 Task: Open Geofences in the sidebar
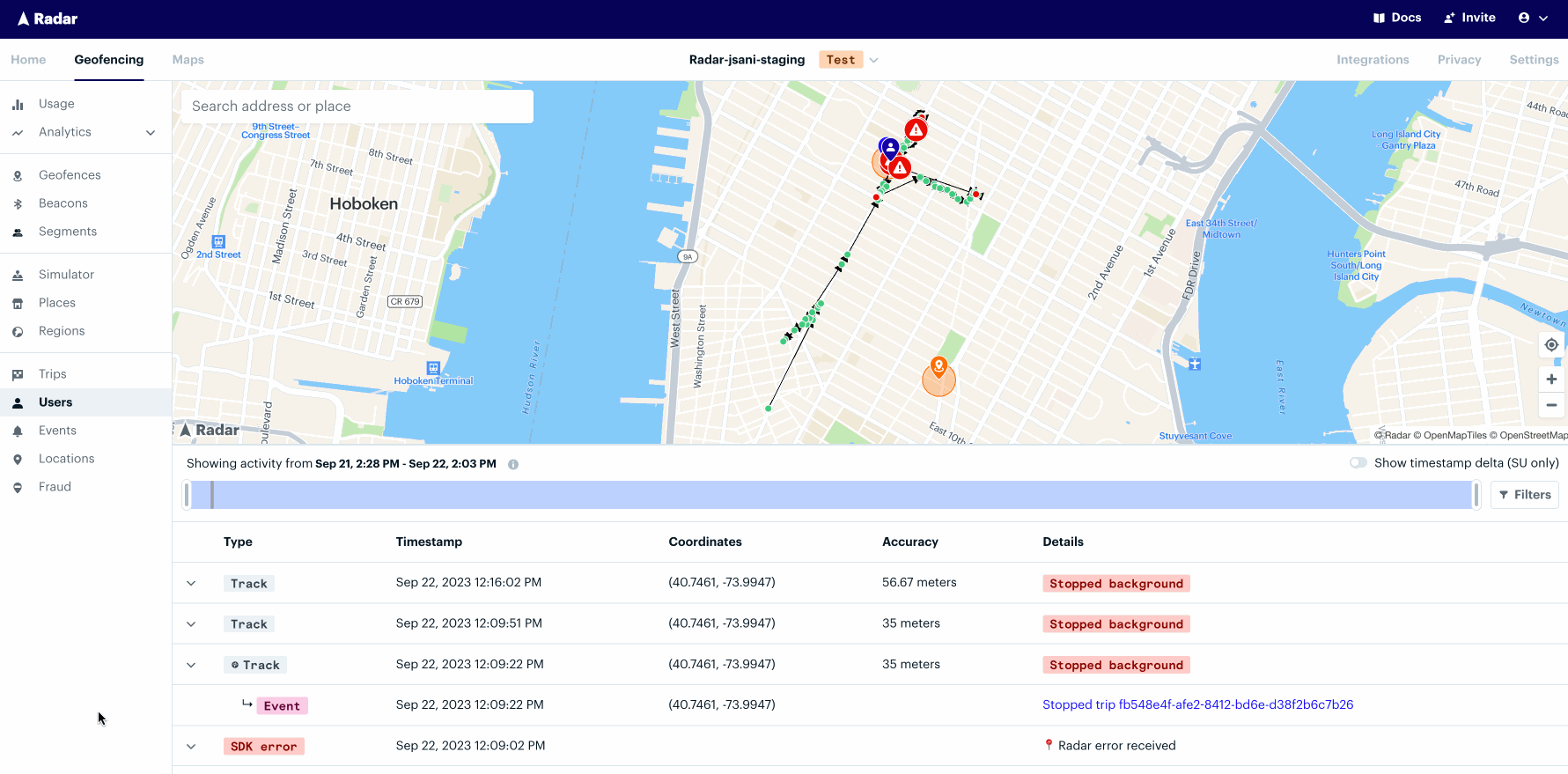click(70, 175)
